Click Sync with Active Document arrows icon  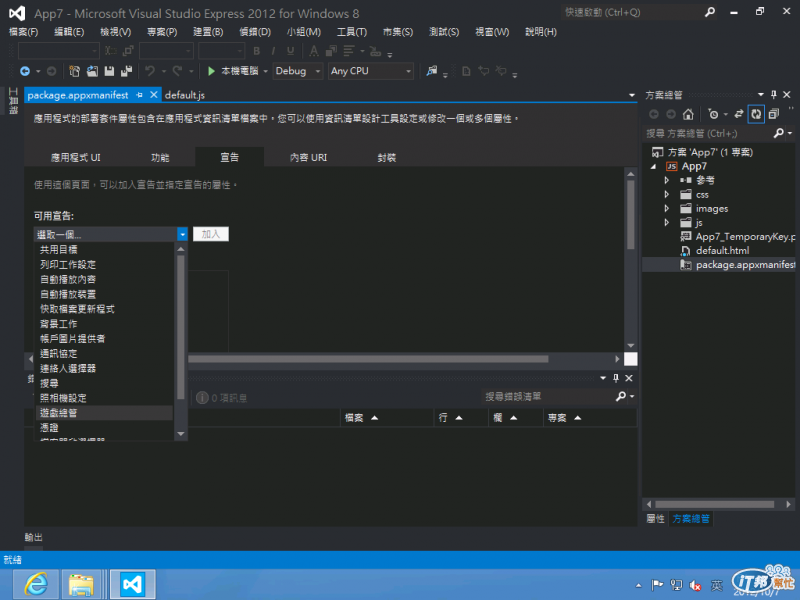pos(739,114)
